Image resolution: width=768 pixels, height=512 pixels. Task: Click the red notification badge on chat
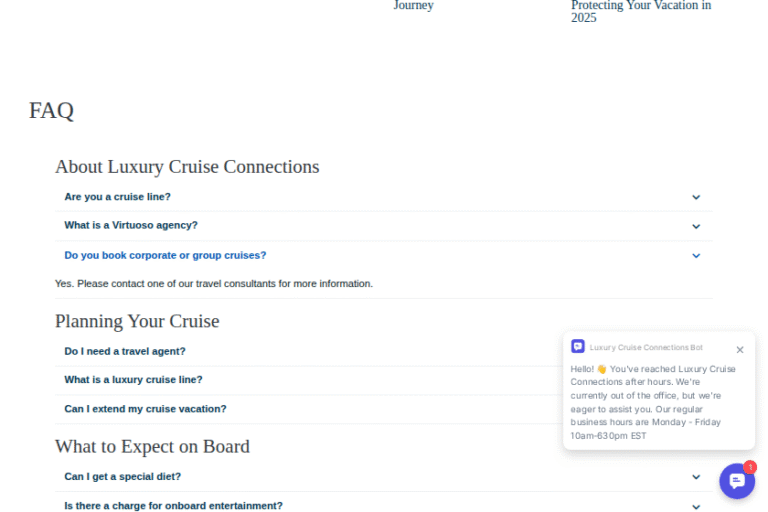tap(750, 467)
